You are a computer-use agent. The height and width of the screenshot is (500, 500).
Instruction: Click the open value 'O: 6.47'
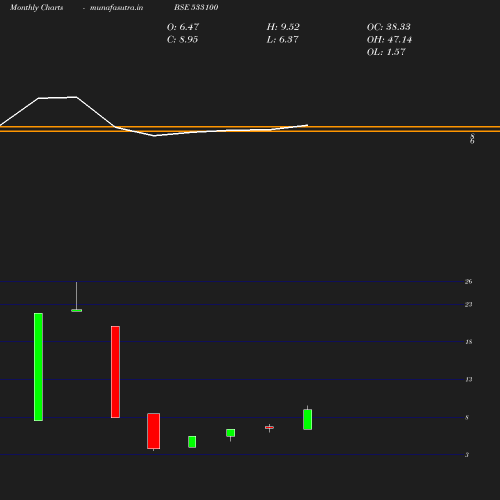pyautogui.click(x=183, y=27)
